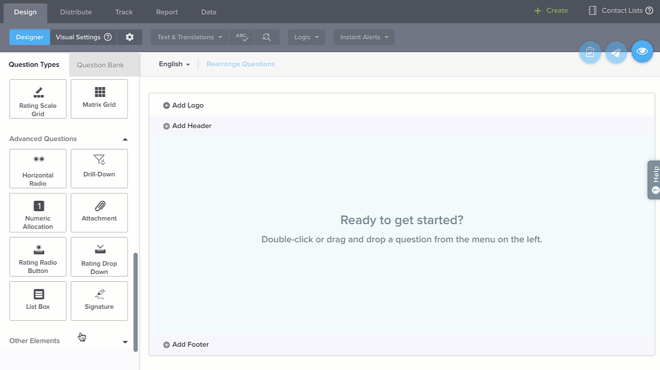Viewport: 660px width, 370px height.
Task: Add a Numeric Allocation question
Action: [x=38, y=213]
